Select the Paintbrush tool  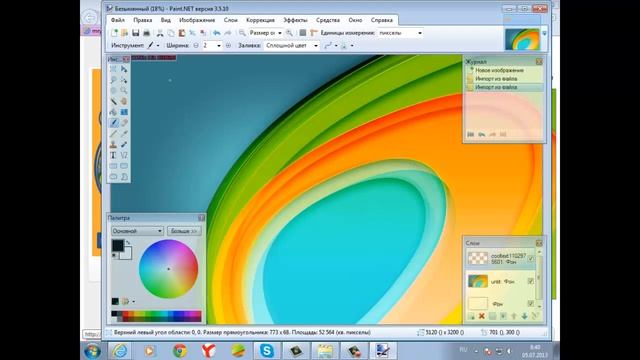pyautogui.click(x=113, y=122)
